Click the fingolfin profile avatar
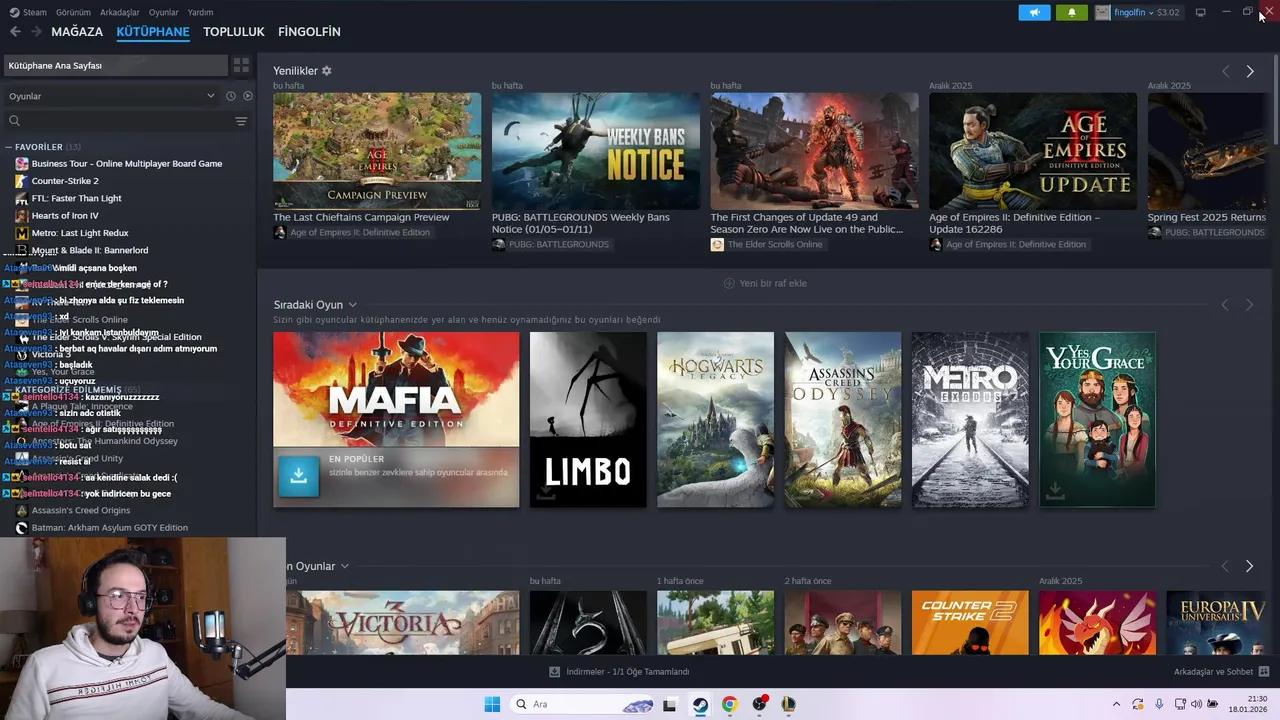This screenshot has width=1280, height=720. [x=1102, y=12]
